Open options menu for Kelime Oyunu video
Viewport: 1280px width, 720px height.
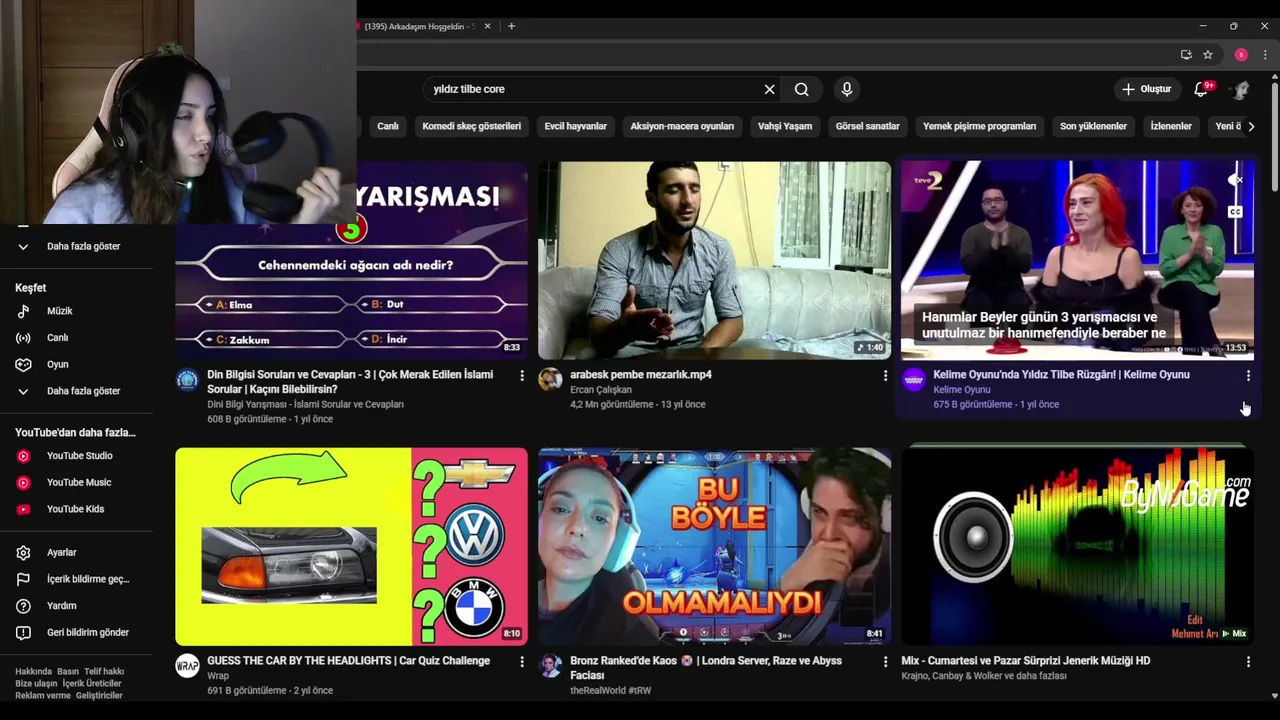(x=1248, y=375)
